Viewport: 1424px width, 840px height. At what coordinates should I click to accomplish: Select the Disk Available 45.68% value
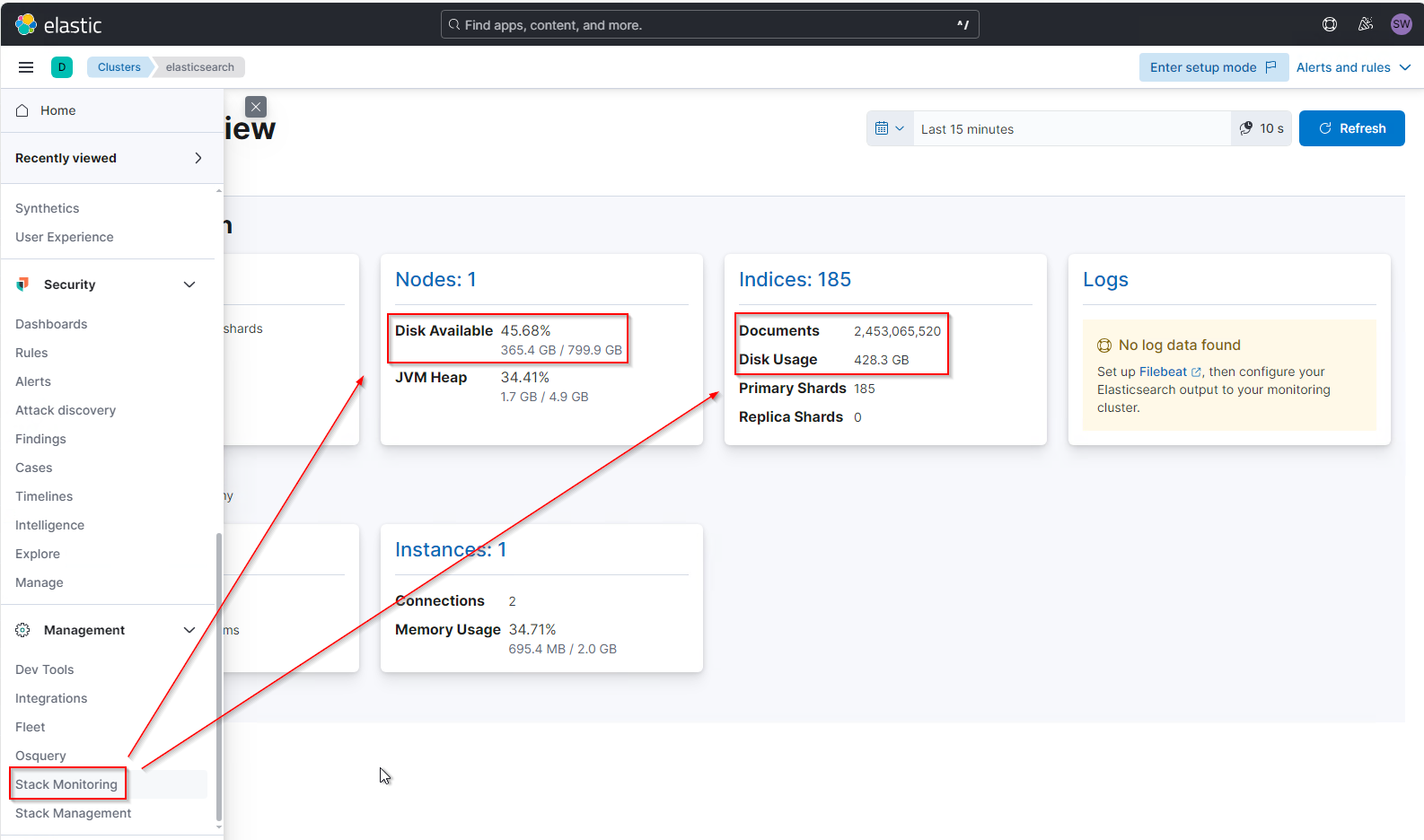[x=525, y=330]
